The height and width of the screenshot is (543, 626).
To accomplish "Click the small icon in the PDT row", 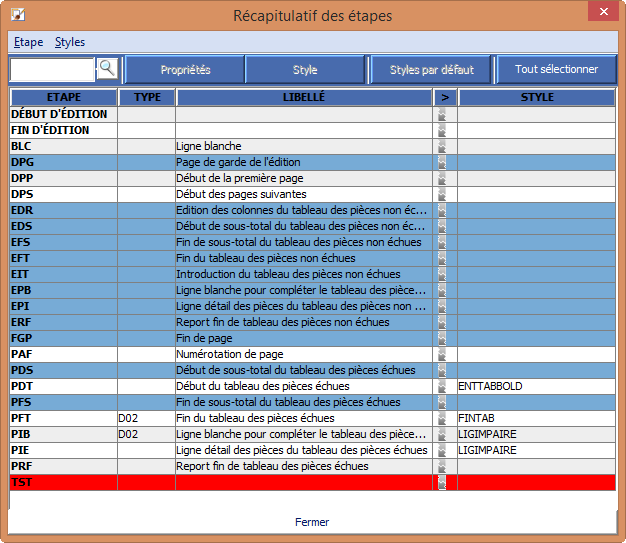I will pyautogui.click(x=441, y=386).
